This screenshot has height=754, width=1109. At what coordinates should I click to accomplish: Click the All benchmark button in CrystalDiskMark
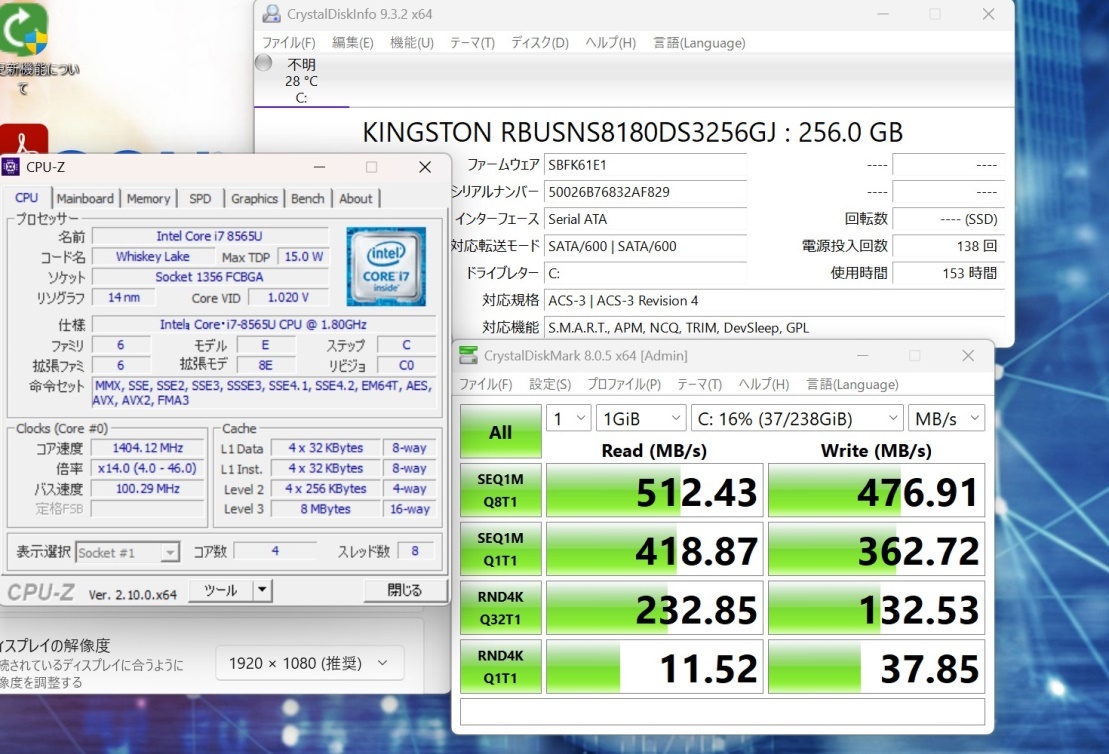click(x=501, y=431)
